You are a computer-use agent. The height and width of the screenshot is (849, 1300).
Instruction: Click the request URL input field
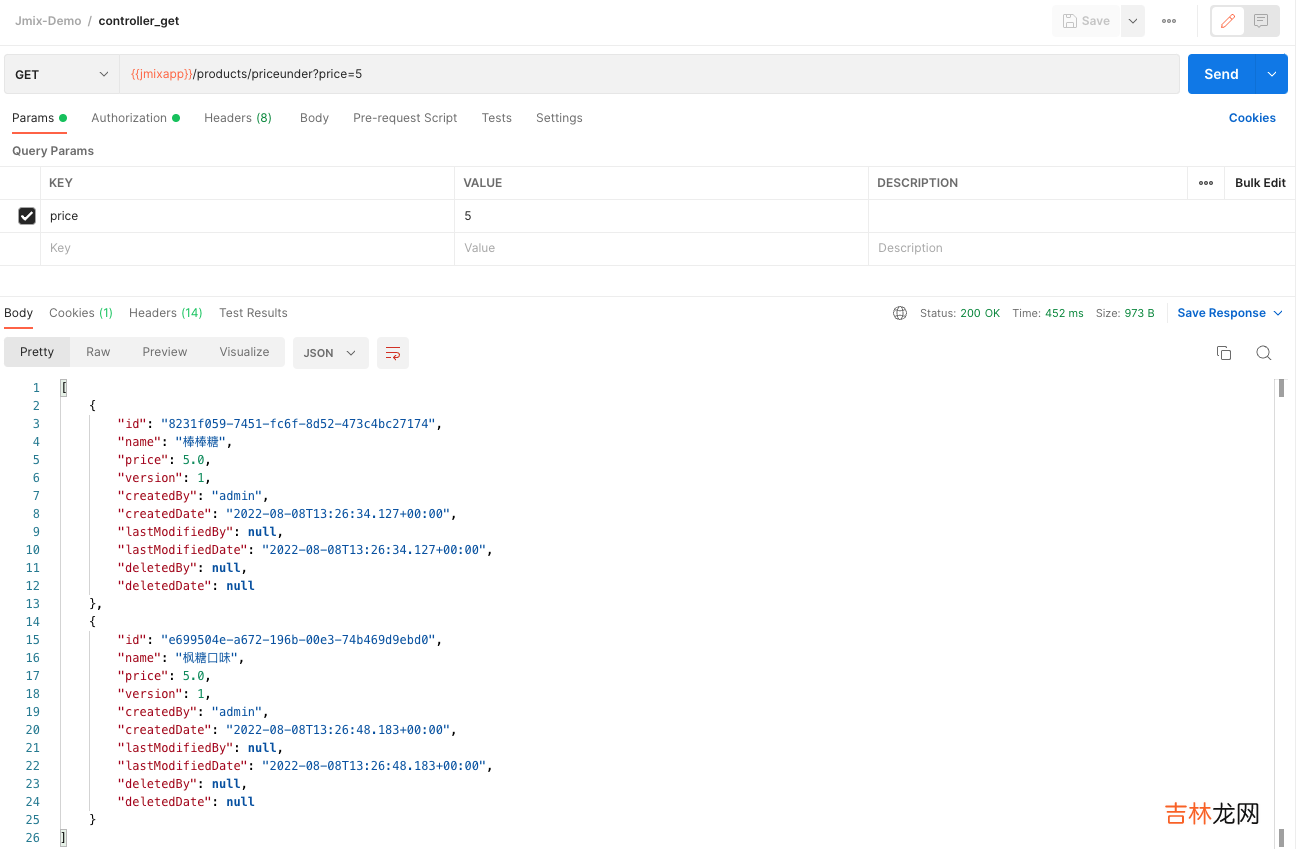point(650,75)
